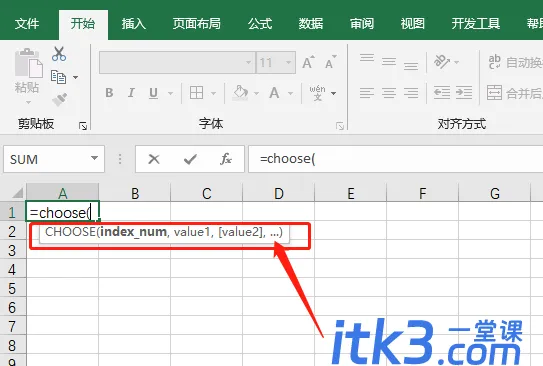Apply fill color bucket

tap(241, 93)
